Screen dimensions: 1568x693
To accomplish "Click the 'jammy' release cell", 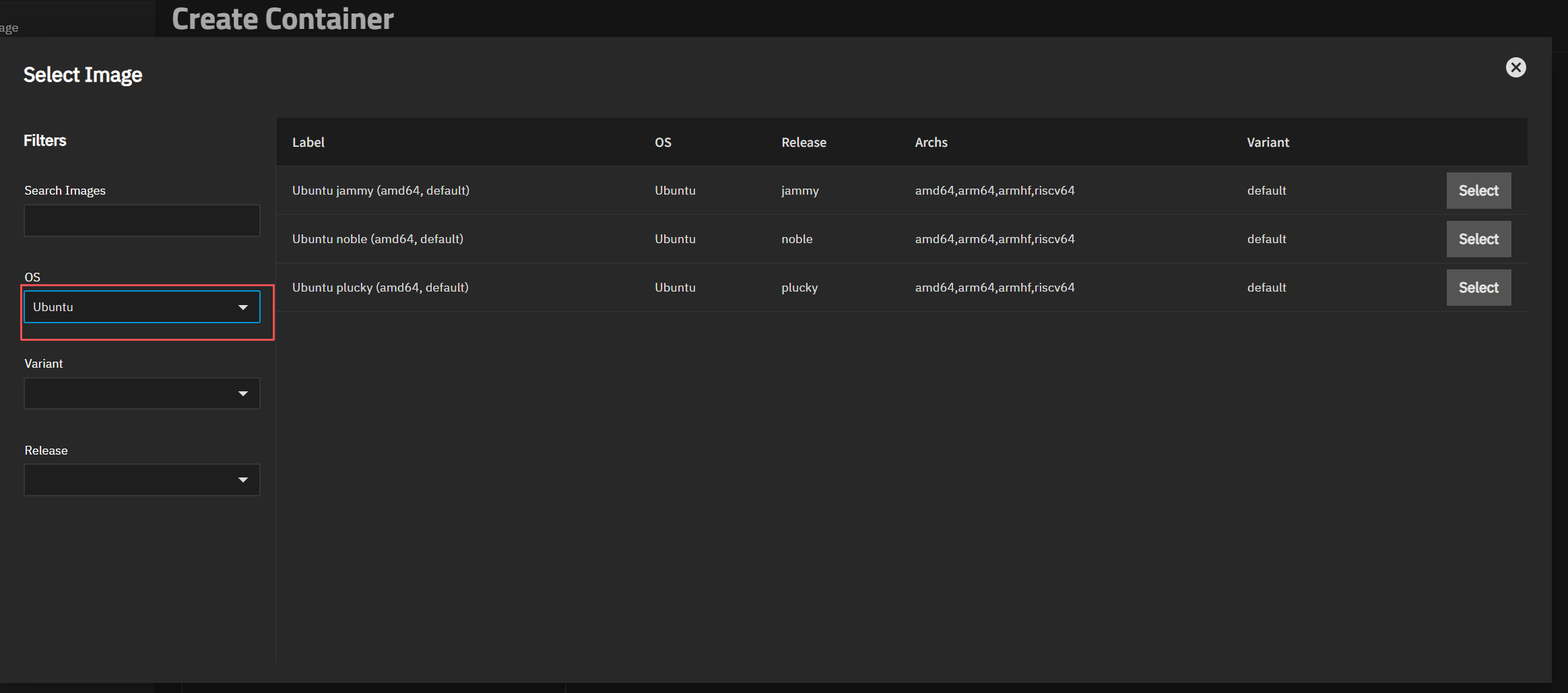I will tap(799, 191).
